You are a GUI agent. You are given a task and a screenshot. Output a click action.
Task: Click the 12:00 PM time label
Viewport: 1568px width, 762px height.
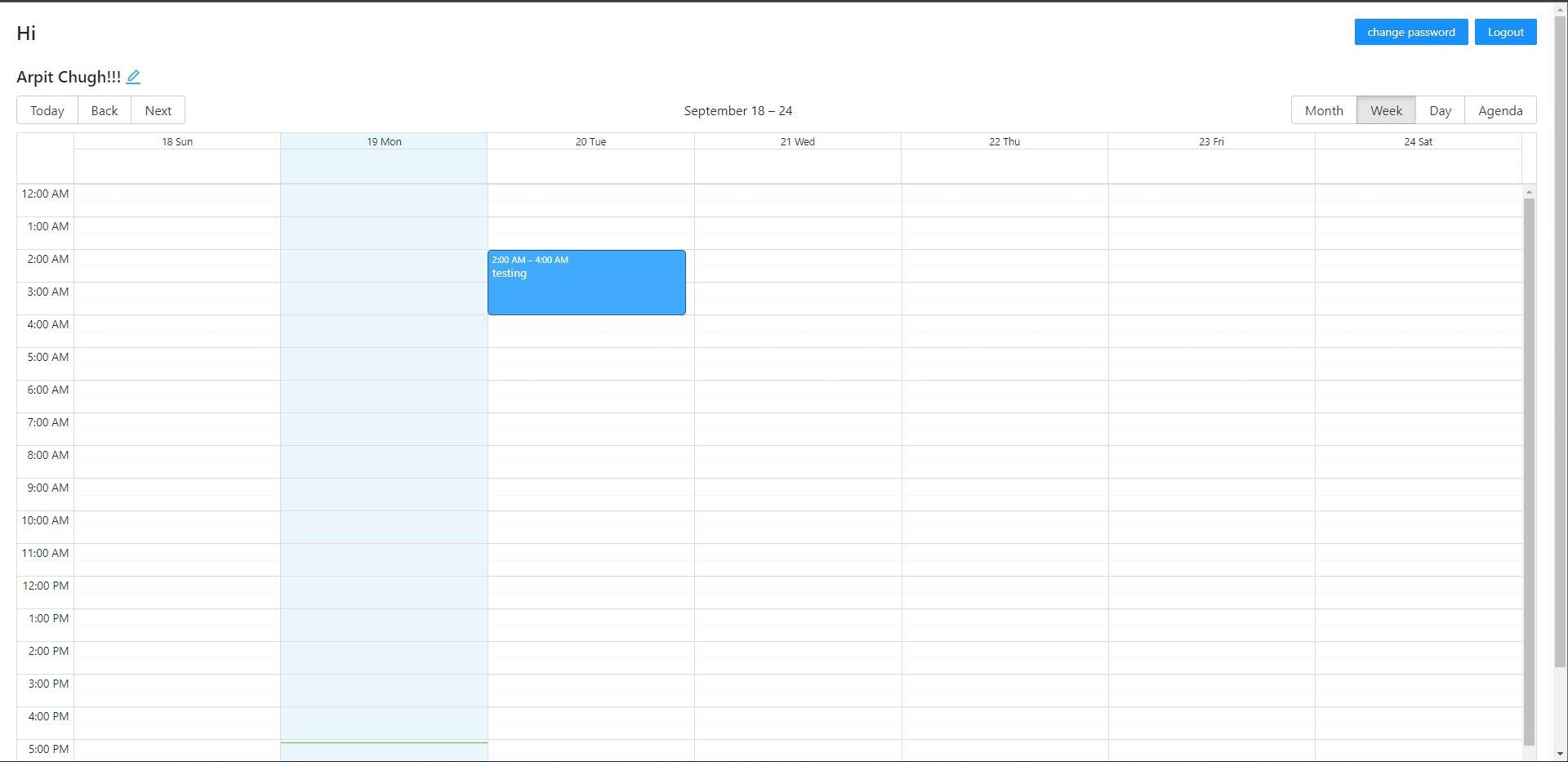point(45,586)
